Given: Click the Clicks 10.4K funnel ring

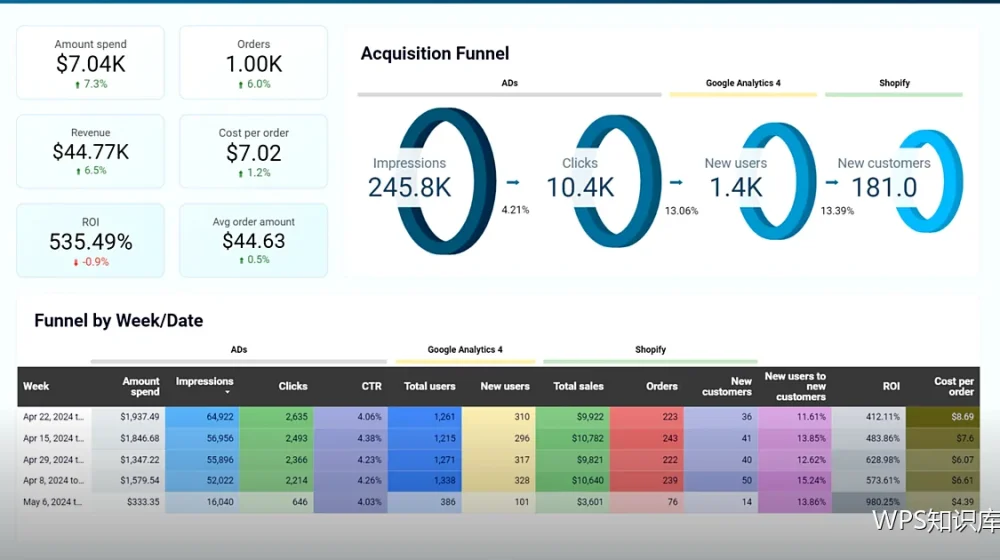Looking at the screenshot, I should (x=604, y=181).
